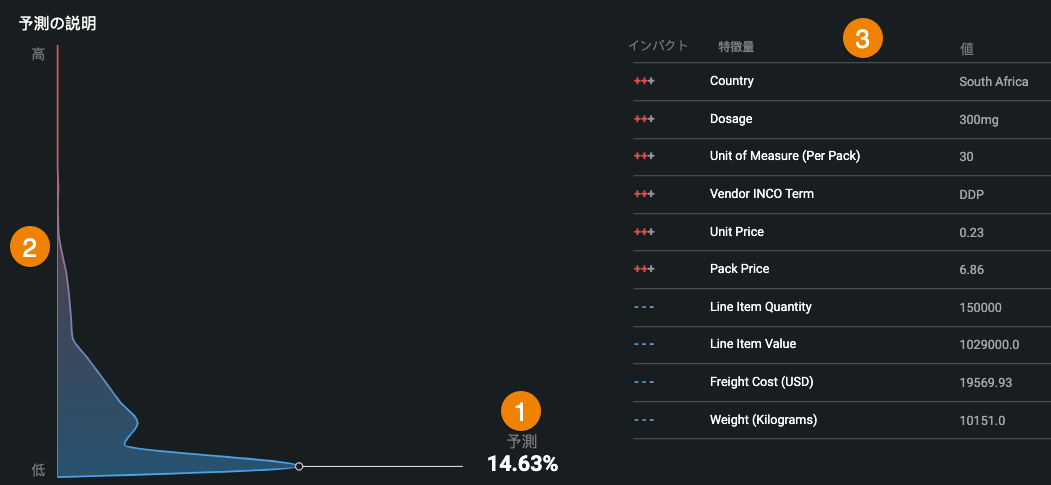Click the インパクト column header

pos(658,46)
